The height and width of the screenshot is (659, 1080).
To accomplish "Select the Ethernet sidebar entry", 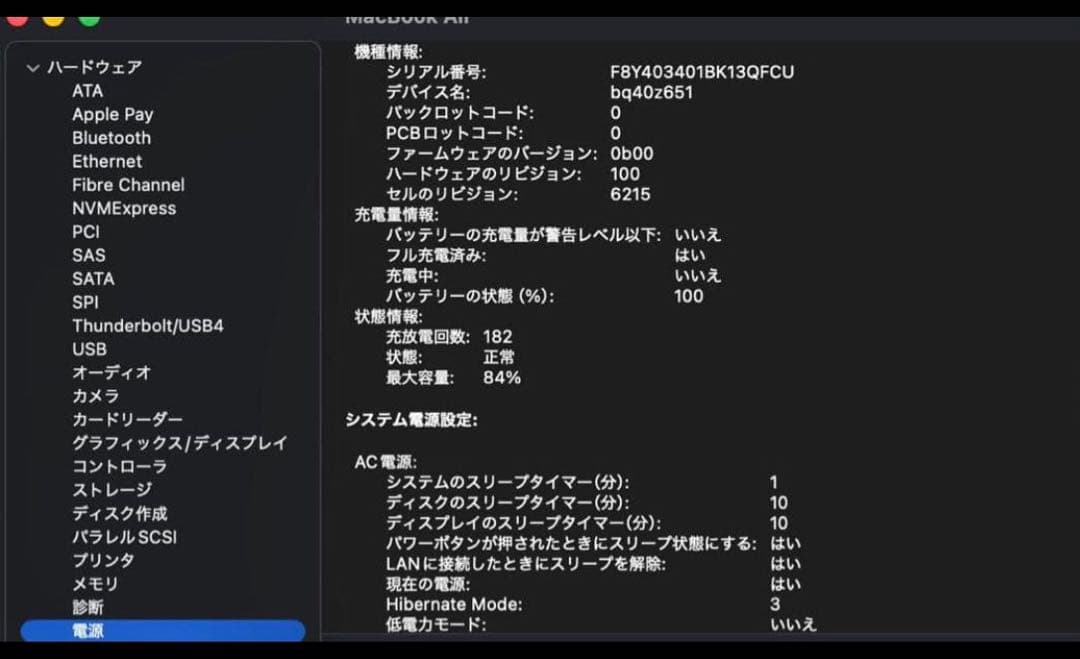I will (106, 161).
